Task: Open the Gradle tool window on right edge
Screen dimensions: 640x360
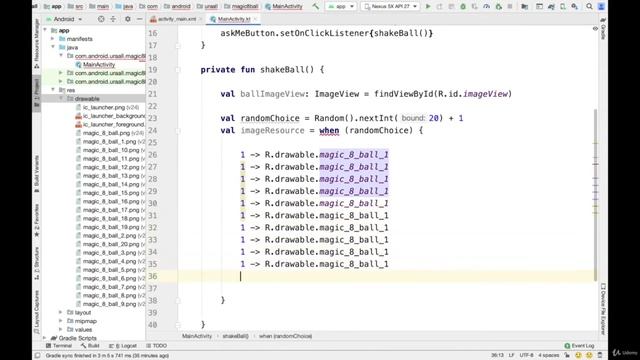Action: (x=603, y=29)
